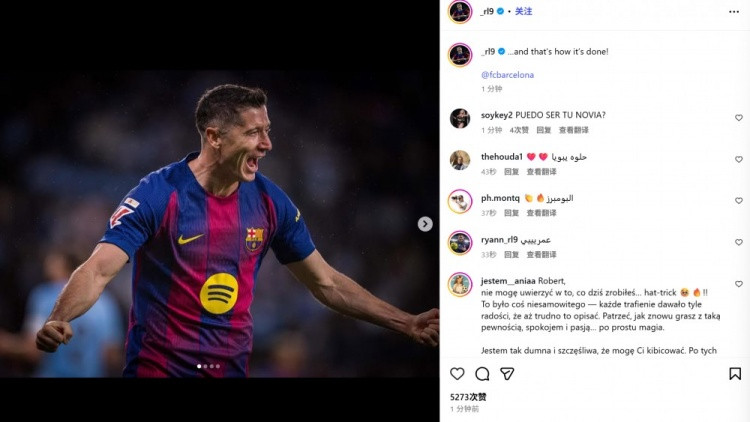Go to the next photo with the arrow
This screenshot has width=750, height=422.
click(x=425, y=224)
